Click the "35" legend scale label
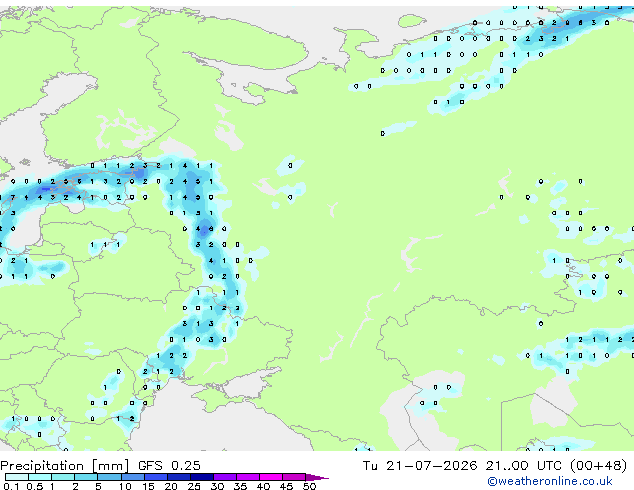The width and height of the screenshot is (634, 490). 240,486
